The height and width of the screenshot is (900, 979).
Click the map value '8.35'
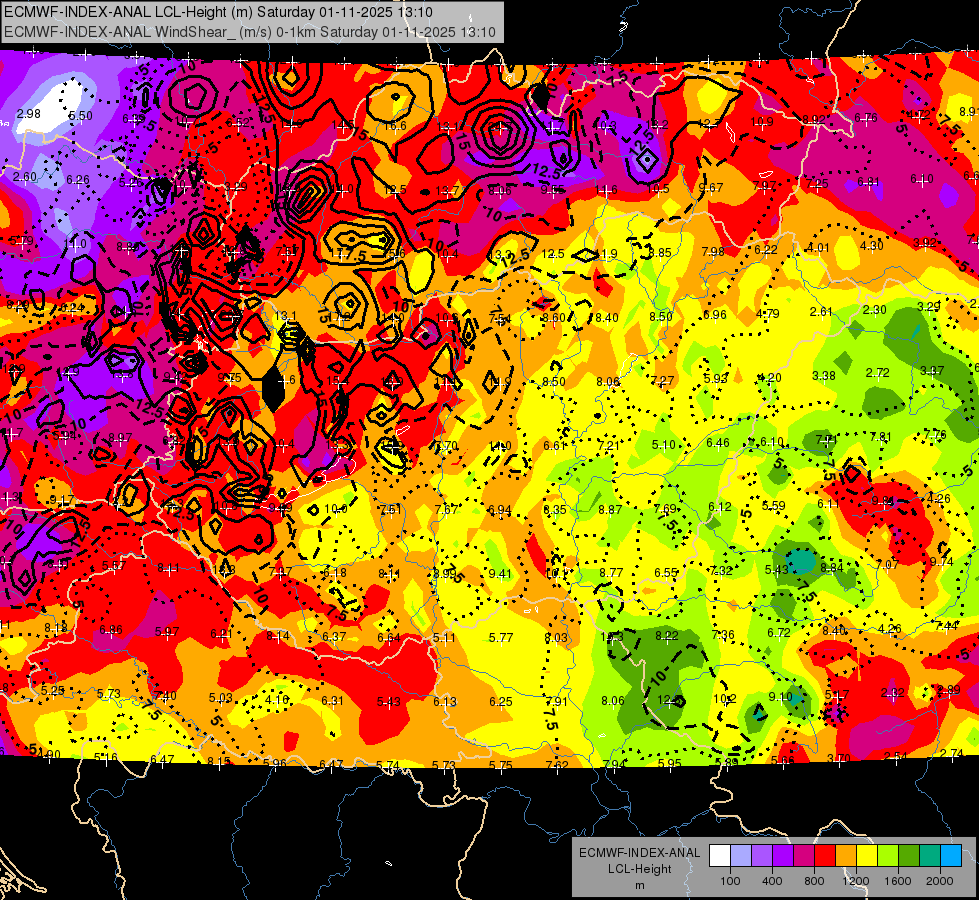(555, 510)
